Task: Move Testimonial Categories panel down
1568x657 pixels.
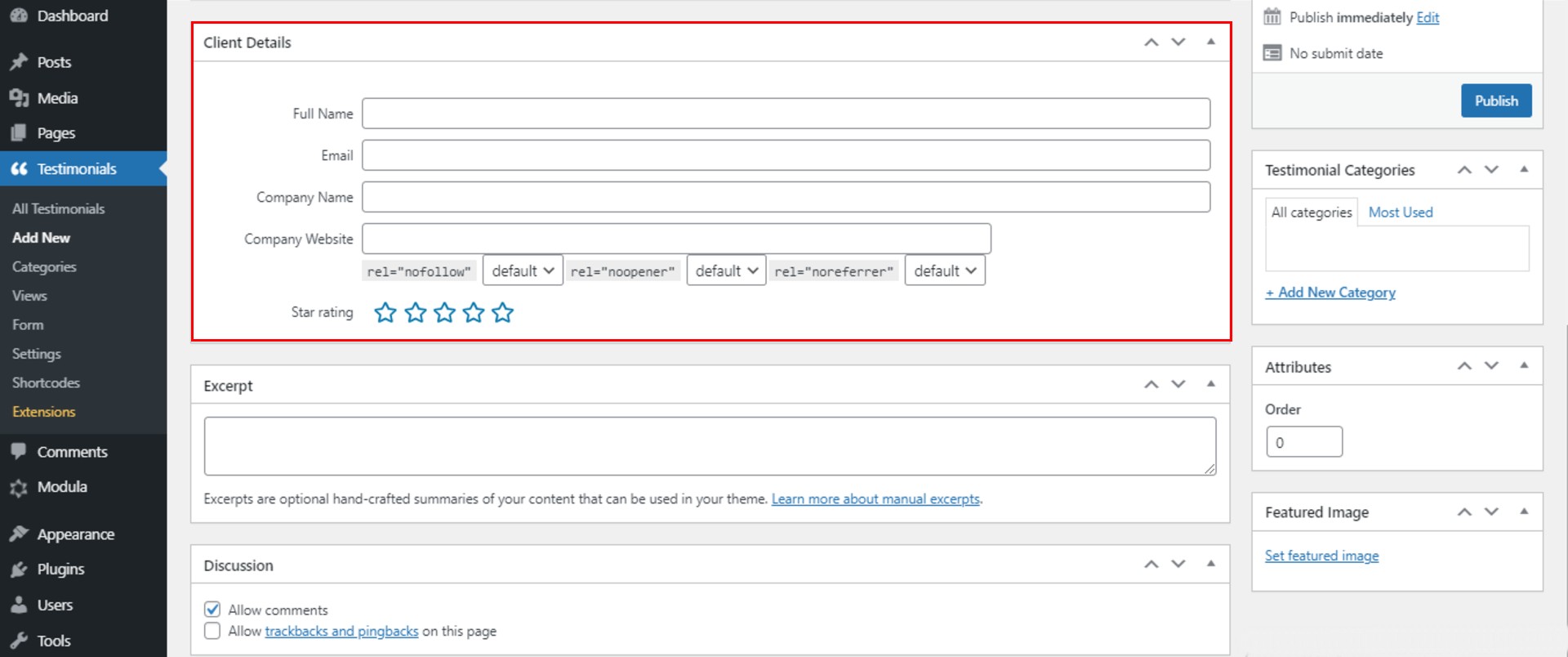Action: 1492,170
